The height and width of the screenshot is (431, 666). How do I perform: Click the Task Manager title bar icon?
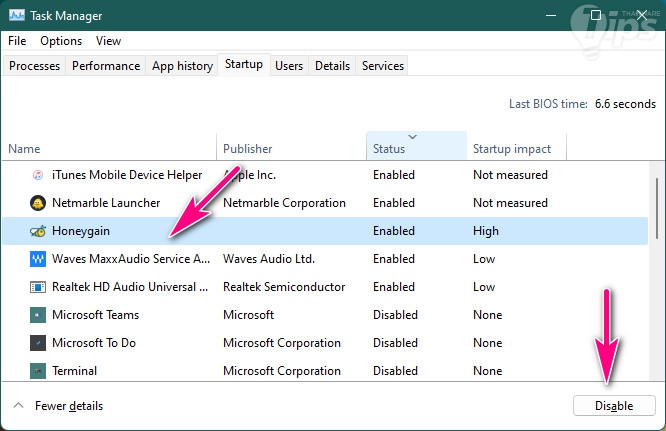17,16
